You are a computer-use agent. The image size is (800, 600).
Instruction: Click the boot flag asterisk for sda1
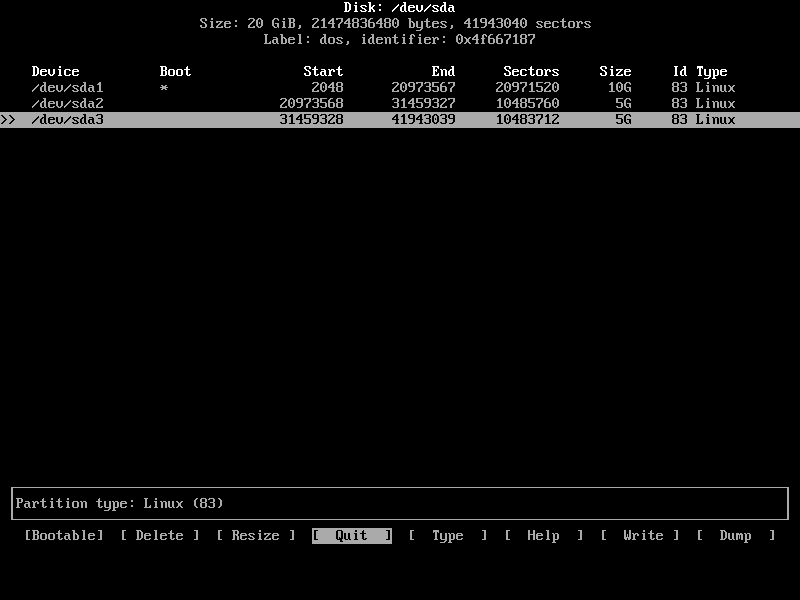(164, 88)
